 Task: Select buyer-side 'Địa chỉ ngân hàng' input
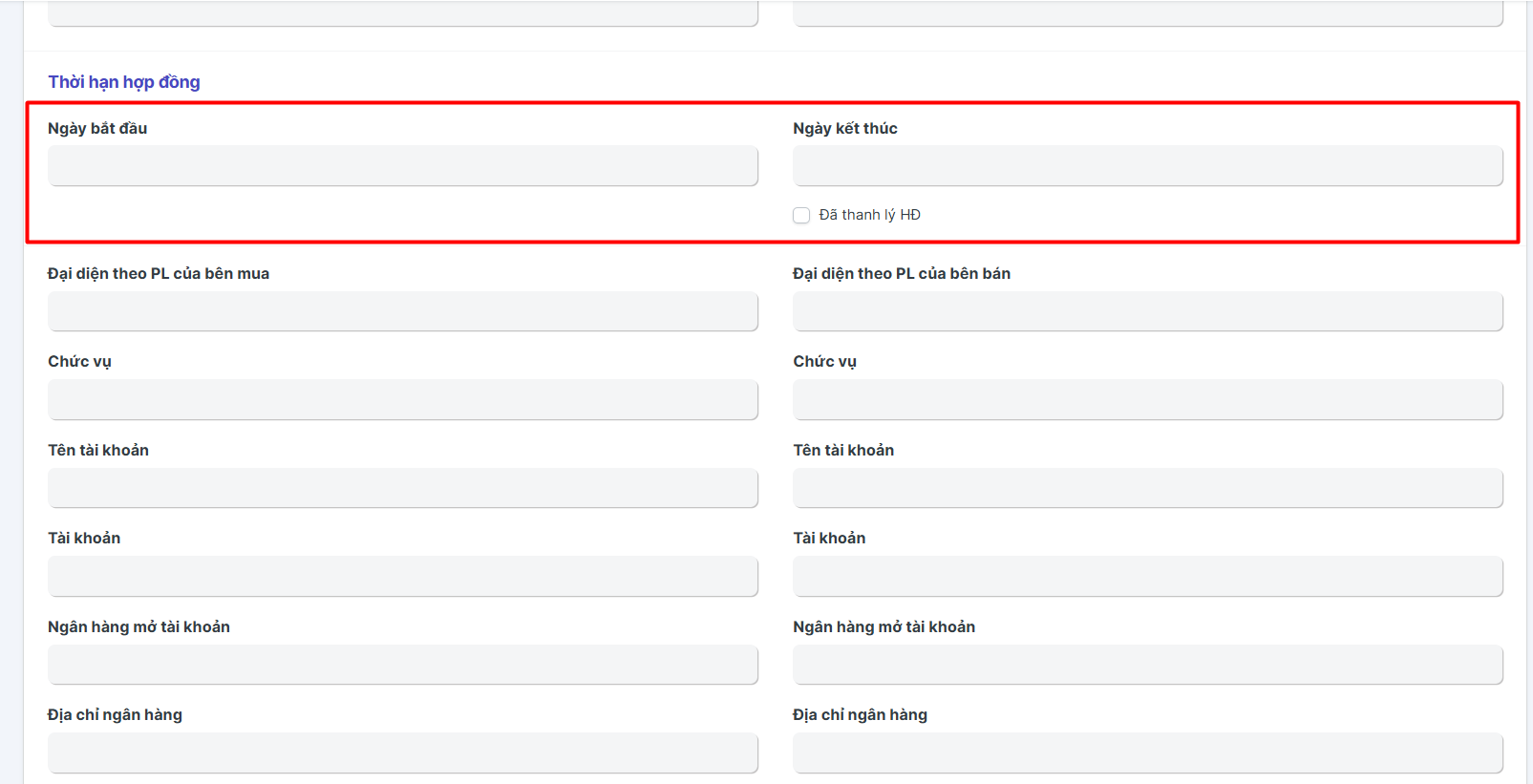click(x=402, y=752)
